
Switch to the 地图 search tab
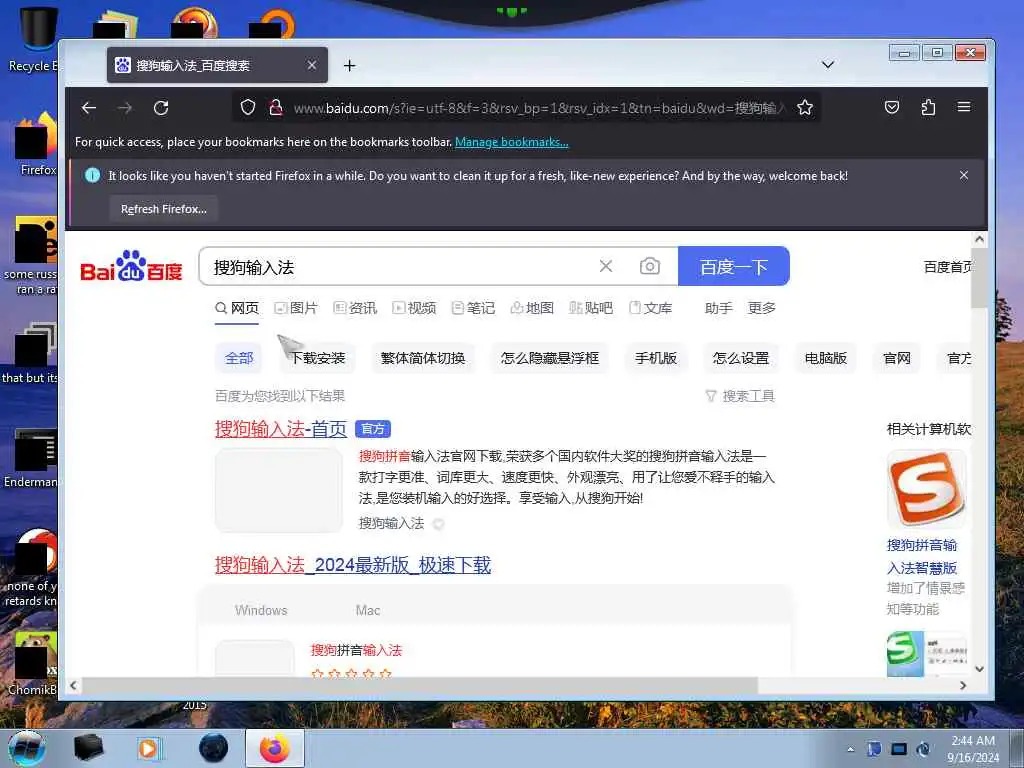tap(532, 308)
